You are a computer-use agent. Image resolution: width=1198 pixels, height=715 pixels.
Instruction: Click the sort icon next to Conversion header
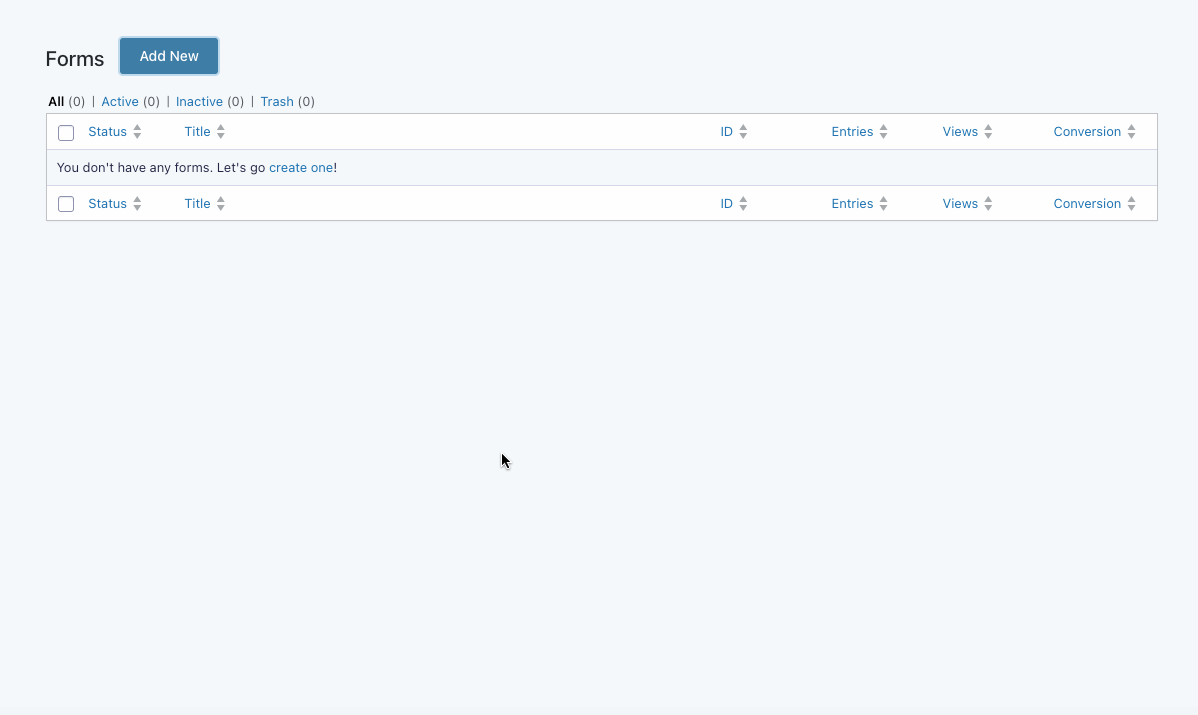pos(1132,131)
